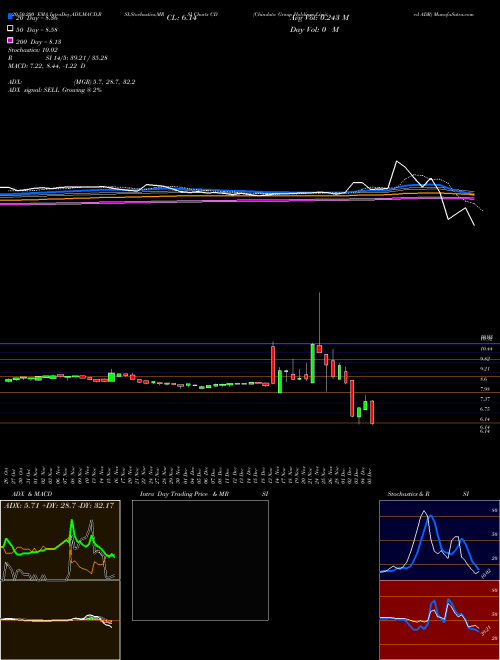Open the red RSI chart panel

click(x=439, y=620)
